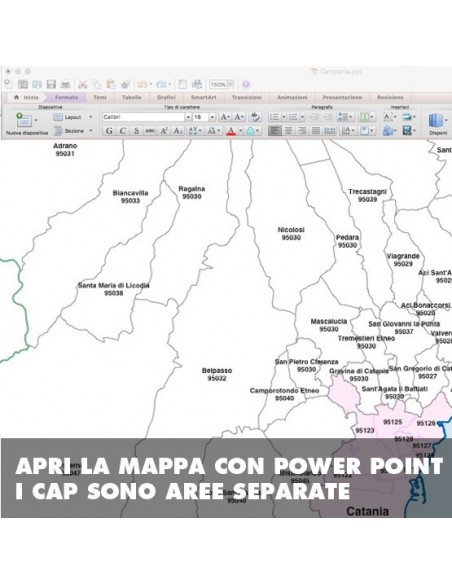Toggle bold (G) formatting
This screenshot has height=584, width=452.
click(109, 131)
